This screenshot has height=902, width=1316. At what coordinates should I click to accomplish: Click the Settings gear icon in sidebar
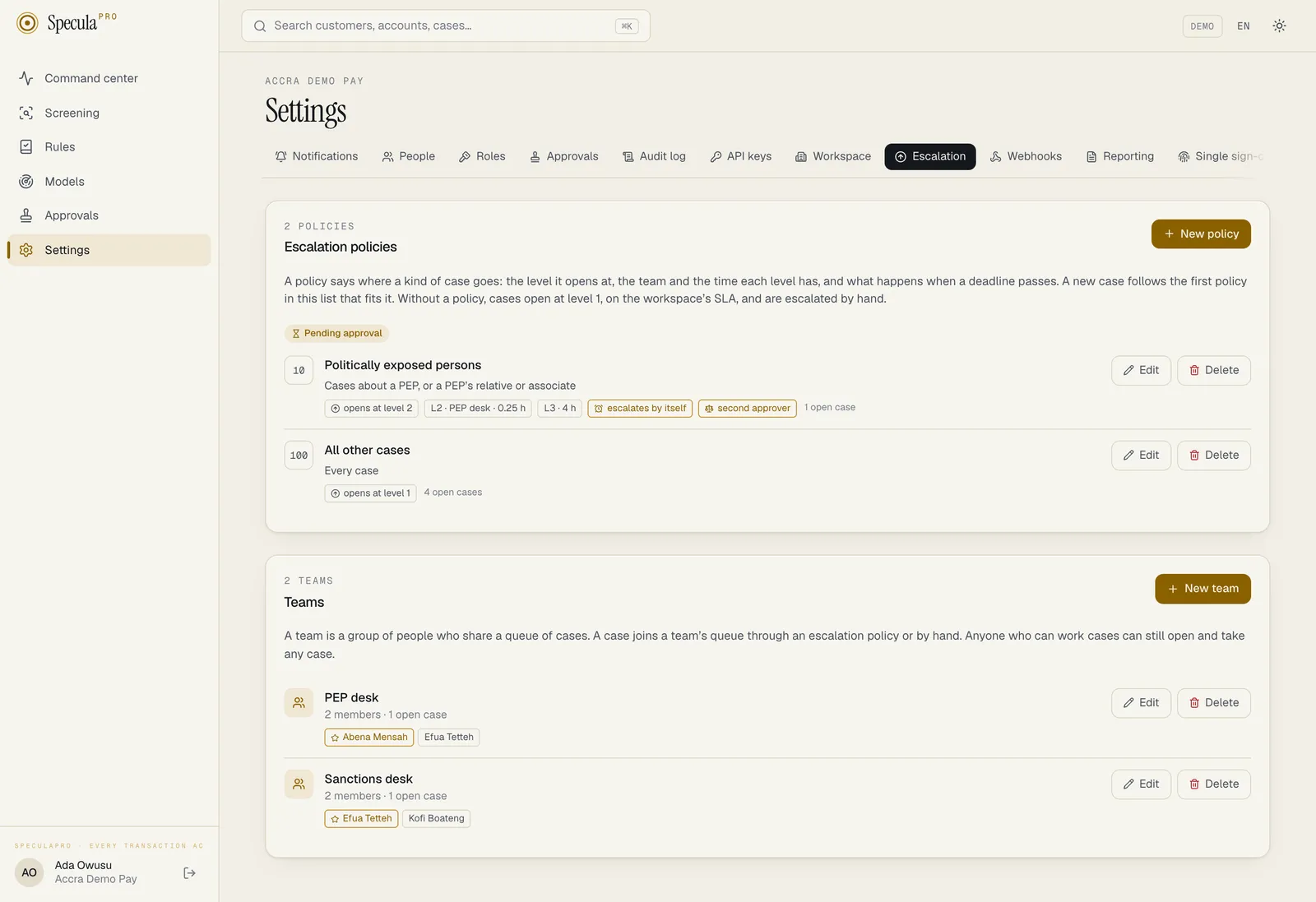[x=26, y=250]
